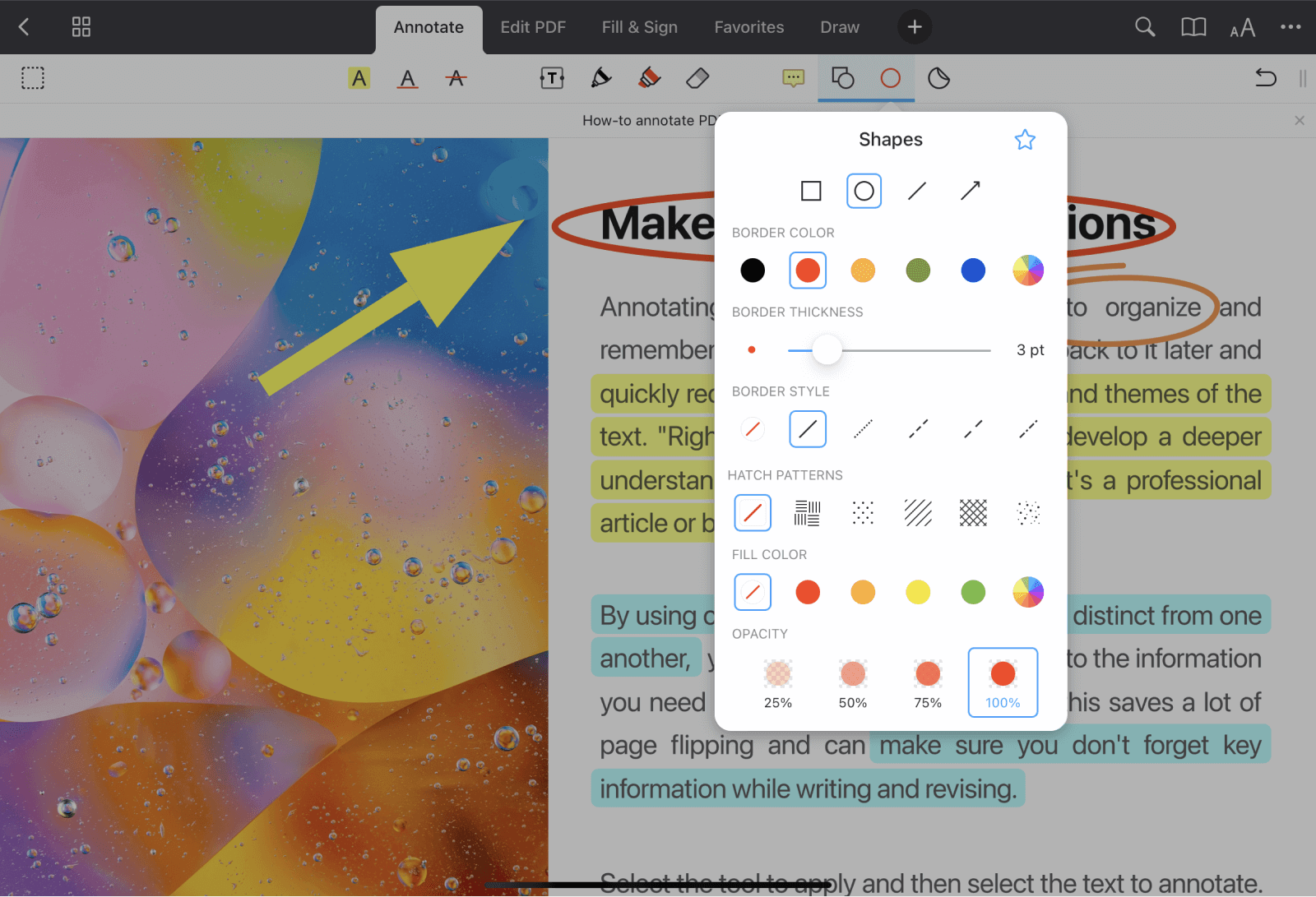Open the custom color wheel for border color
The width and height of the screenshot is (1316, 897).
coord(1027,270)
